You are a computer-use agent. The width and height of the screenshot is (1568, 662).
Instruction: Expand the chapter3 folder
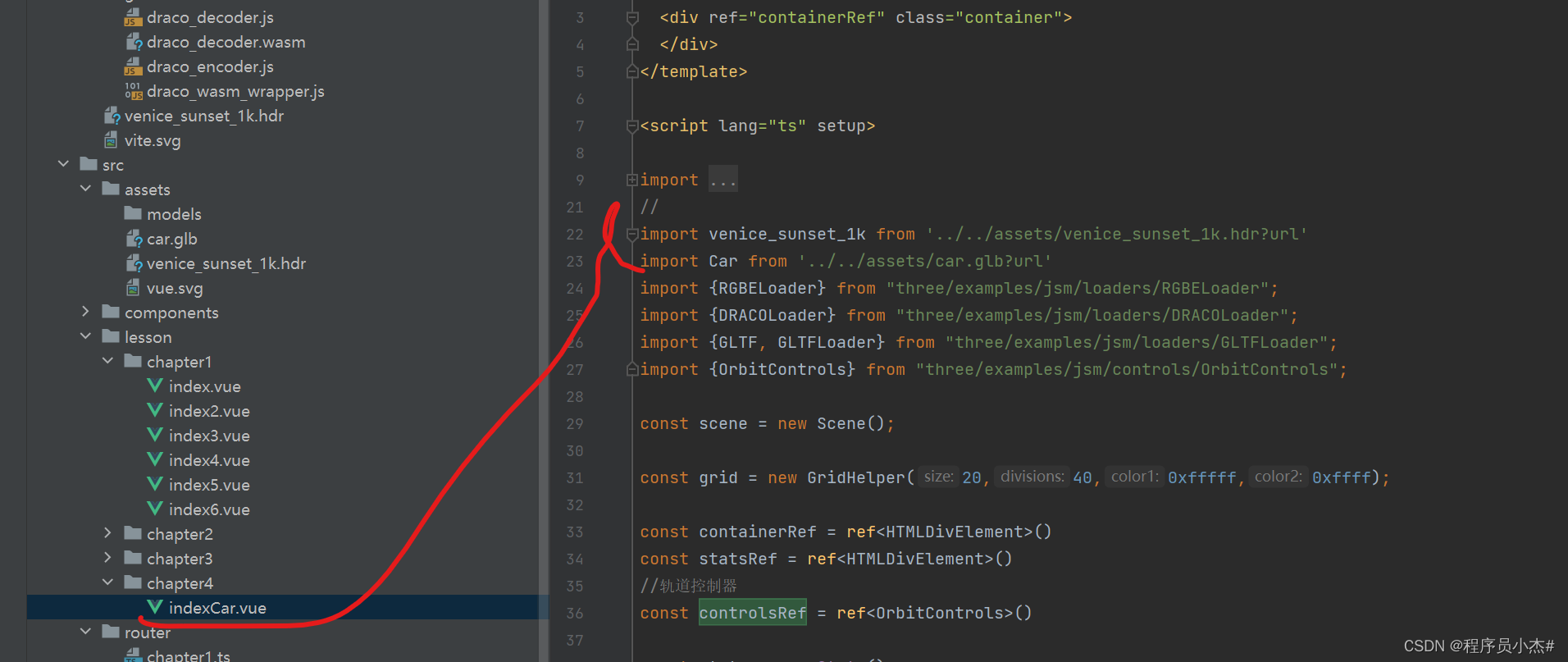point(107,558)
